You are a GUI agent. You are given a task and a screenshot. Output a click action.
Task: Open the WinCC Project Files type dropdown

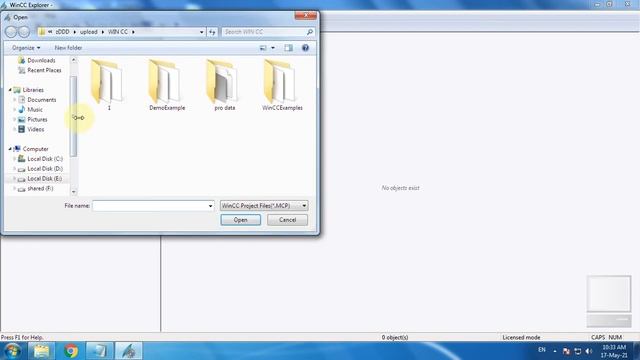264,206
